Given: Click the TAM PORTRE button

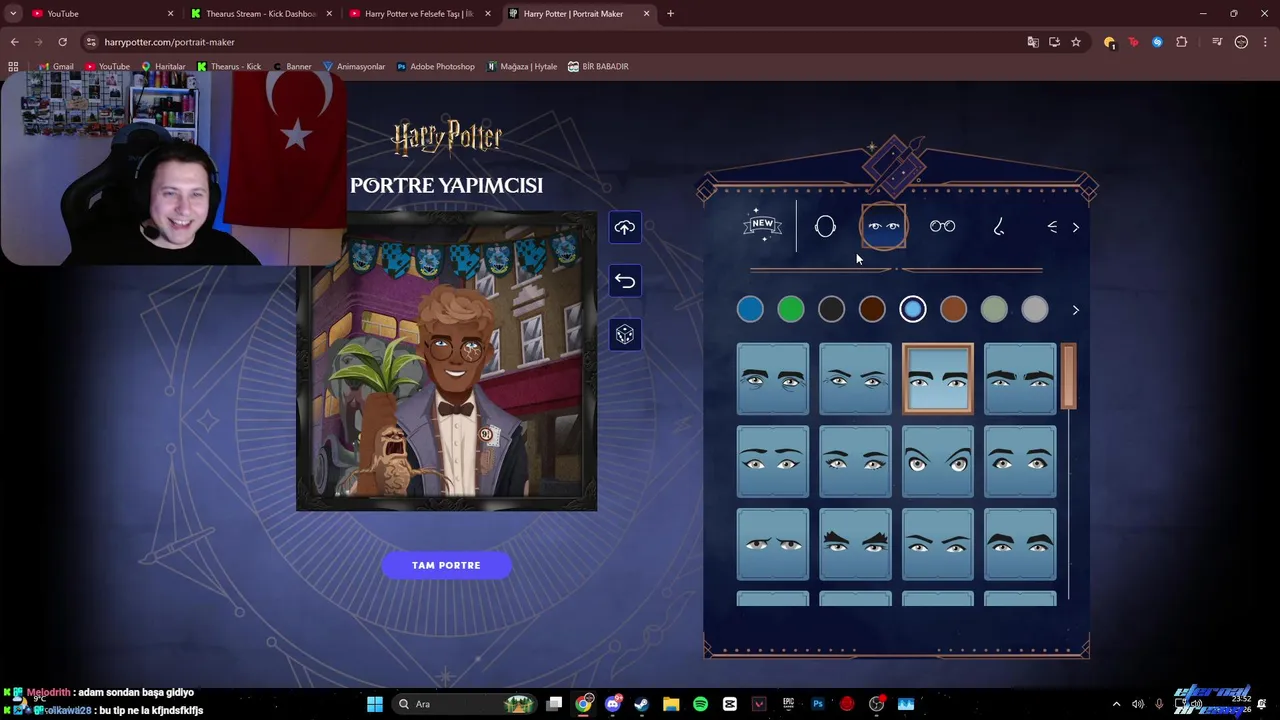Looking at the screenshot, I should click(446, 566).
